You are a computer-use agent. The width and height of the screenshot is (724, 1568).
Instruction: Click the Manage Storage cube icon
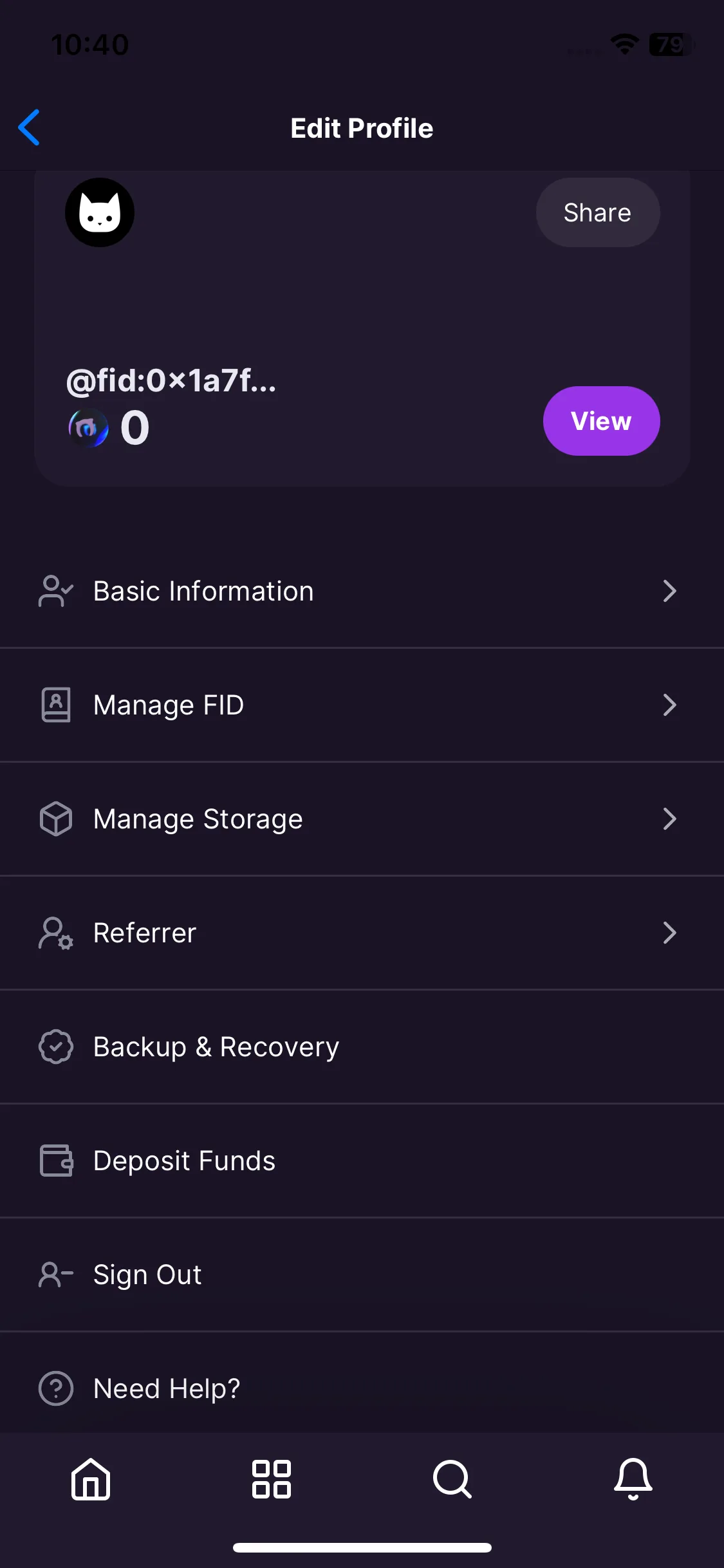pyautogui.click(x=56, y=819)
